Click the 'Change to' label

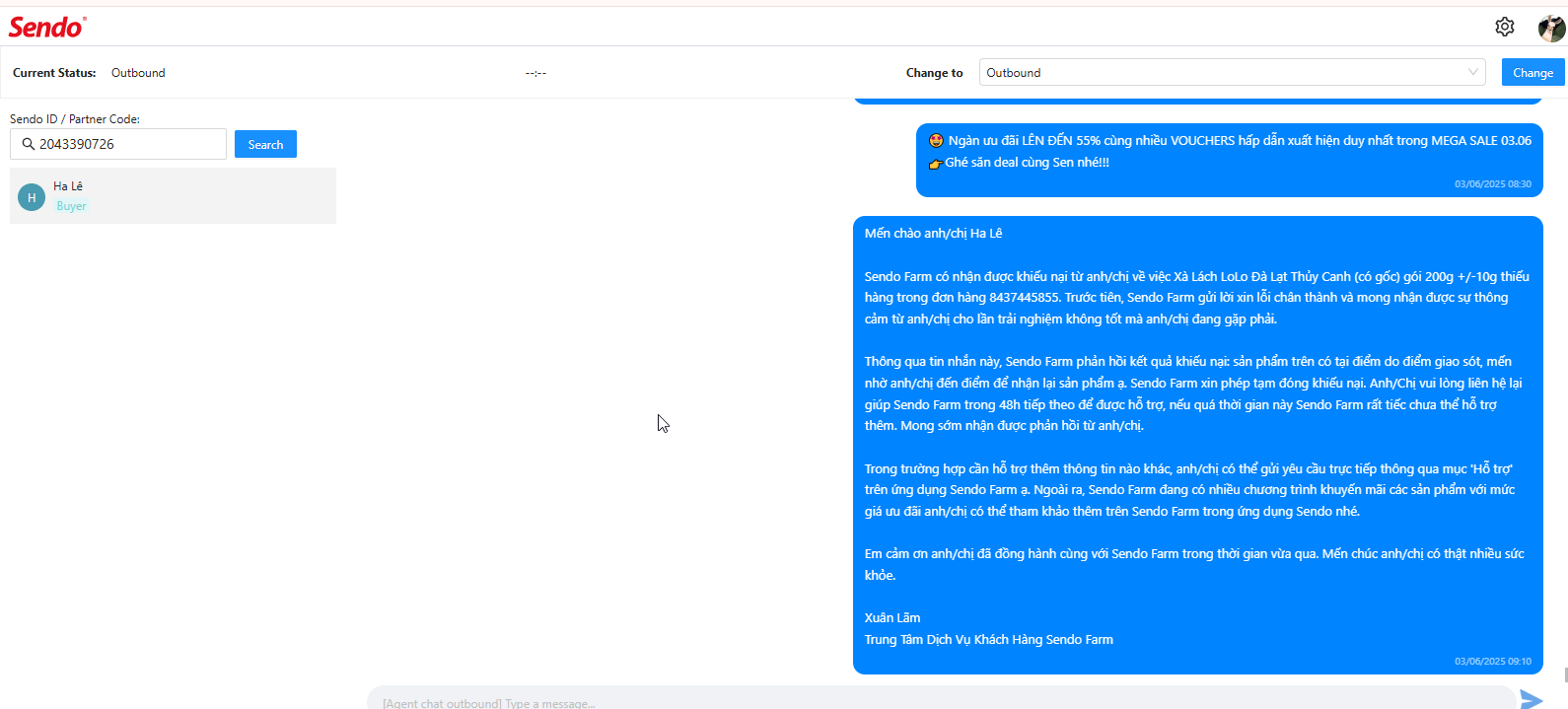tap(934, 73)
